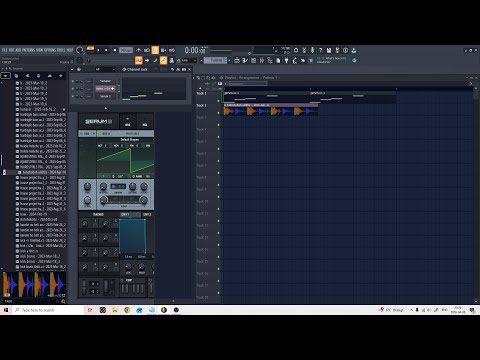Screen dimensions: 480x360
Task: Click the project info icon in top toolbar
Action: 345,50
